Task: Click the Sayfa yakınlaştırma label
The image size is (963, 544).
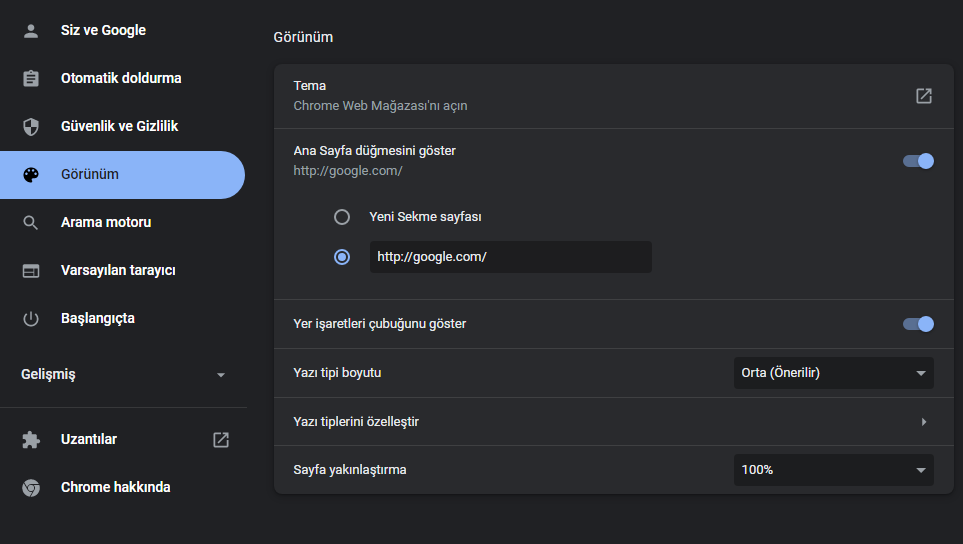Action: [x=349, y=470]
